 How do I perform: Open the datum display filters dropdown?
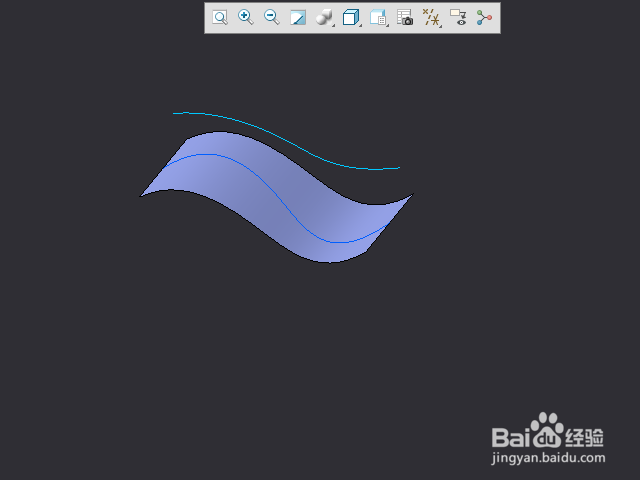(x=432, y=18)
